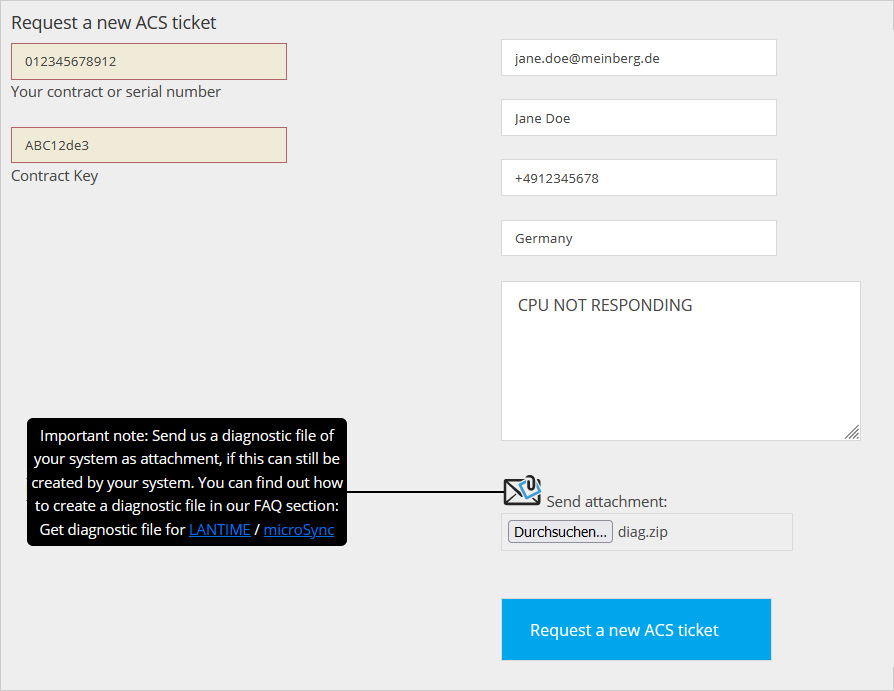
Task: Click the Germany country field
Action: click(638, 238)
